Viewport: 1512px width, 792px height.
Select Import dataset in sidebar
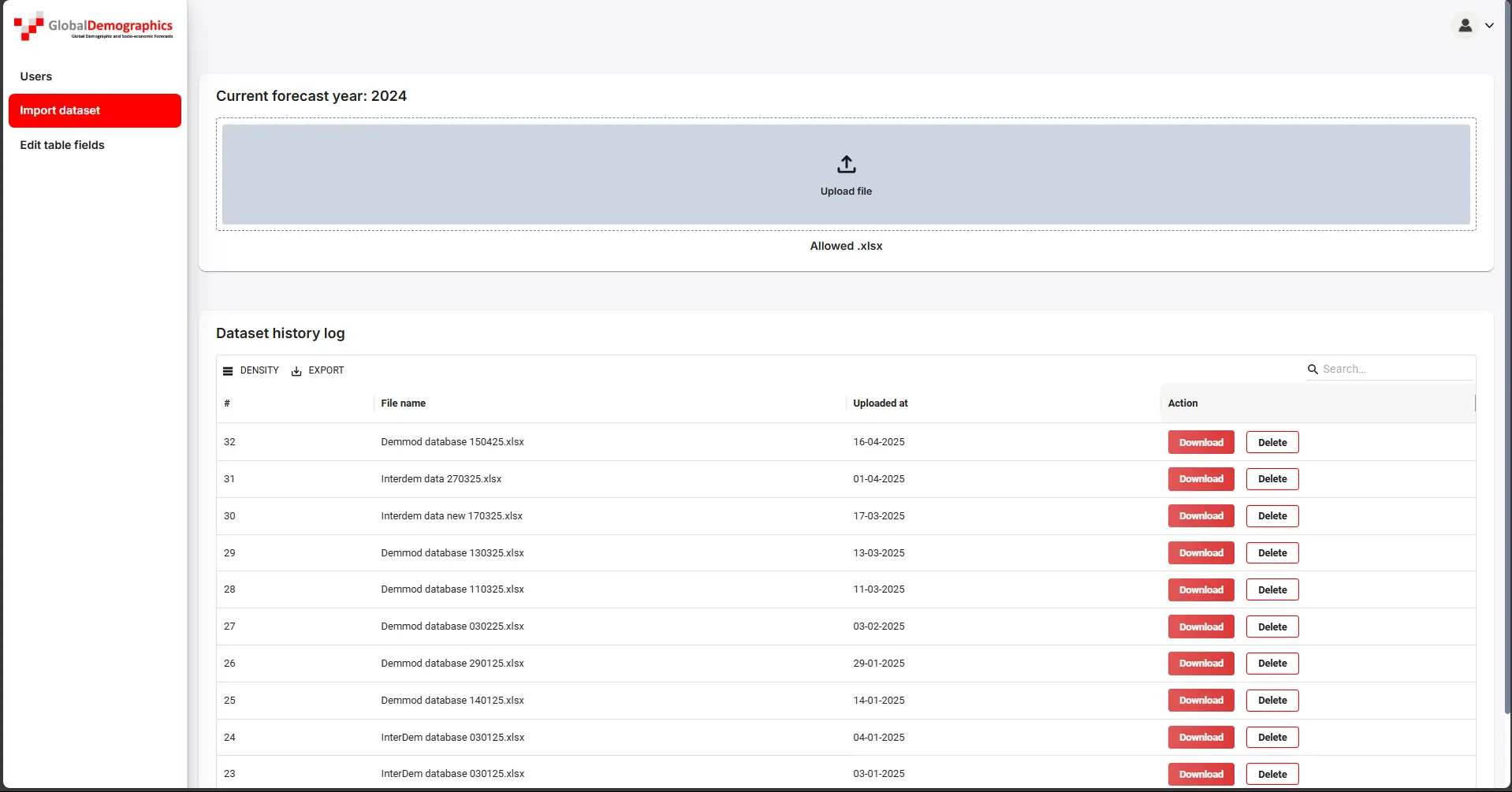click(x=95, y=110)
